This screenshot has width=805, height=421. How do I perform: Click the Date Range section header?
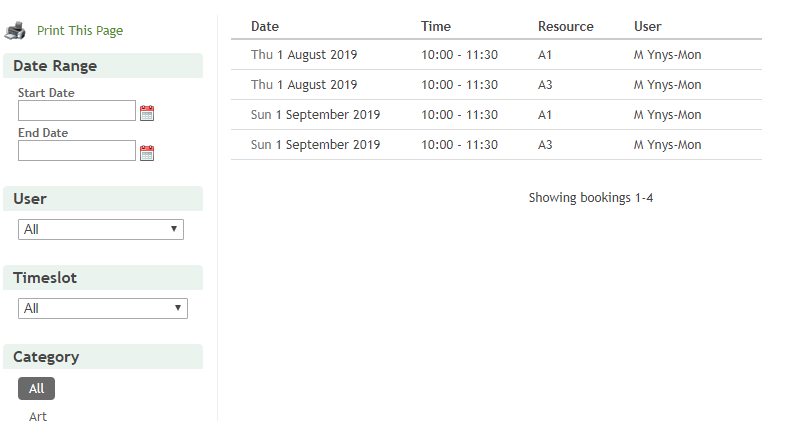pyautogui.click(x=55, y=66)
